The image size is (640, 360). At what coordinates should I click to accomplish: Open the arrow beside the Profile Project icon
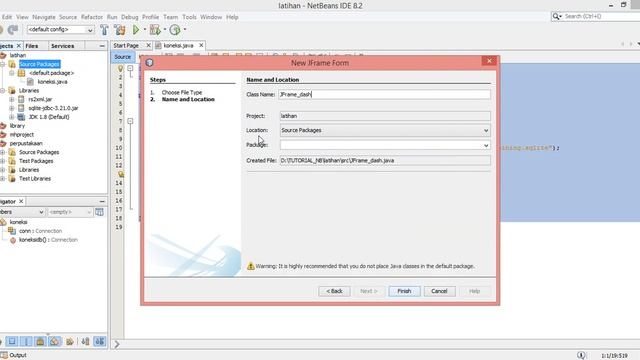point(184,29)
